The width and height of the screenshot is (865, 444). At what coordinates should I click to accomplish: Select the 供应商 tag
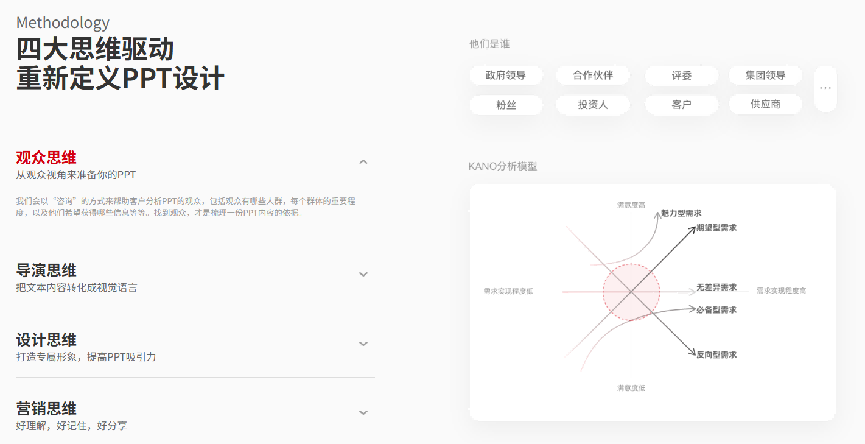(765, 104)
